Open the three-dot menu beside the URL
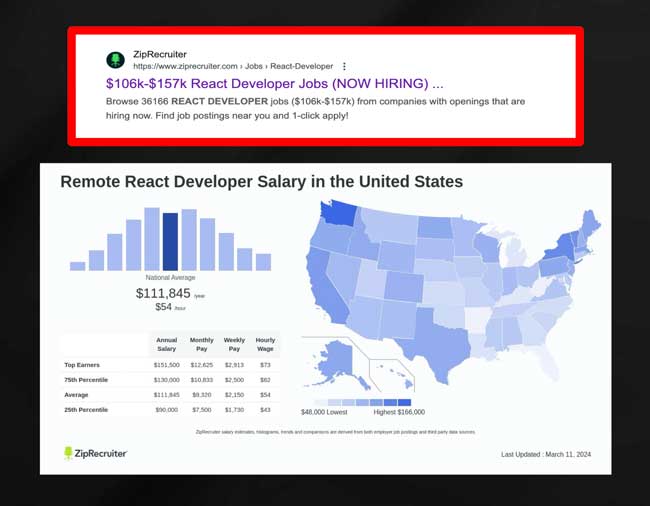This screenshot has height=506, width=650. (x=344, y=66)
